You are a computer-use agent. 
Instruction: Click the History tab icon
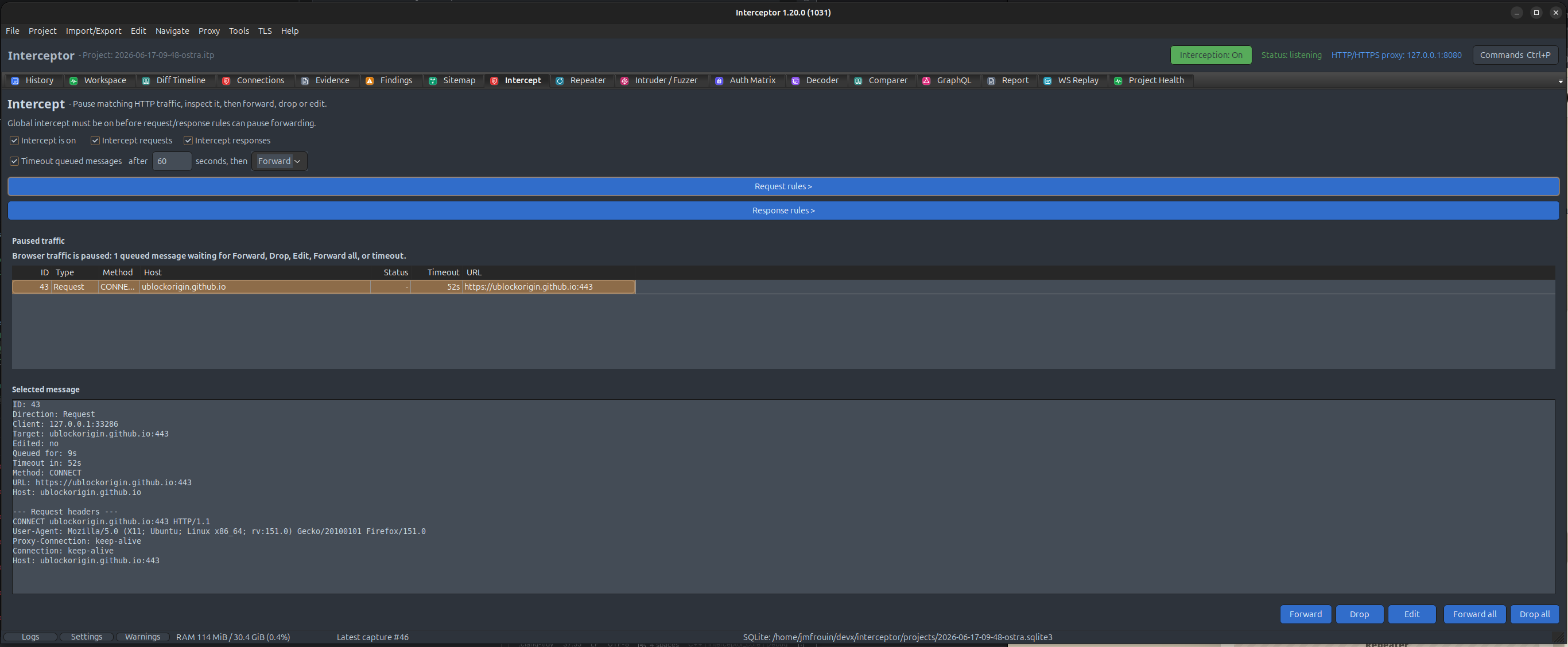coord(15,81)
